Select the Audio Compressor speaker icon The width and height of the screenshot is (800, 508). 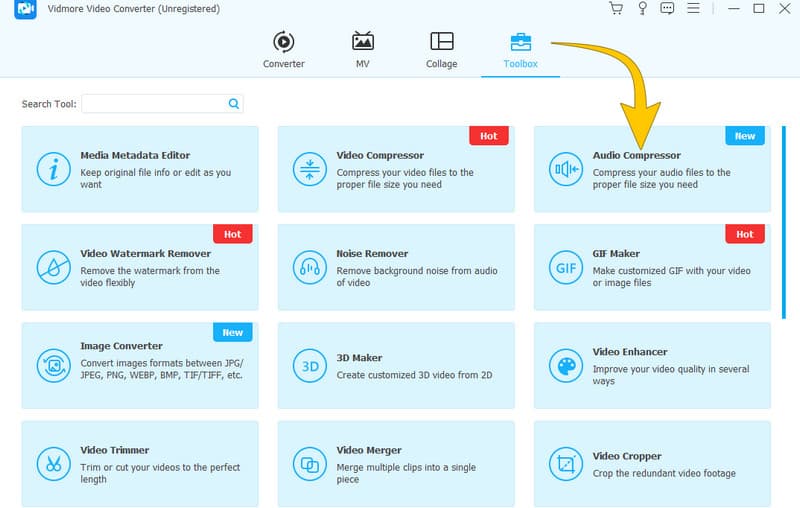pos(565,169)
